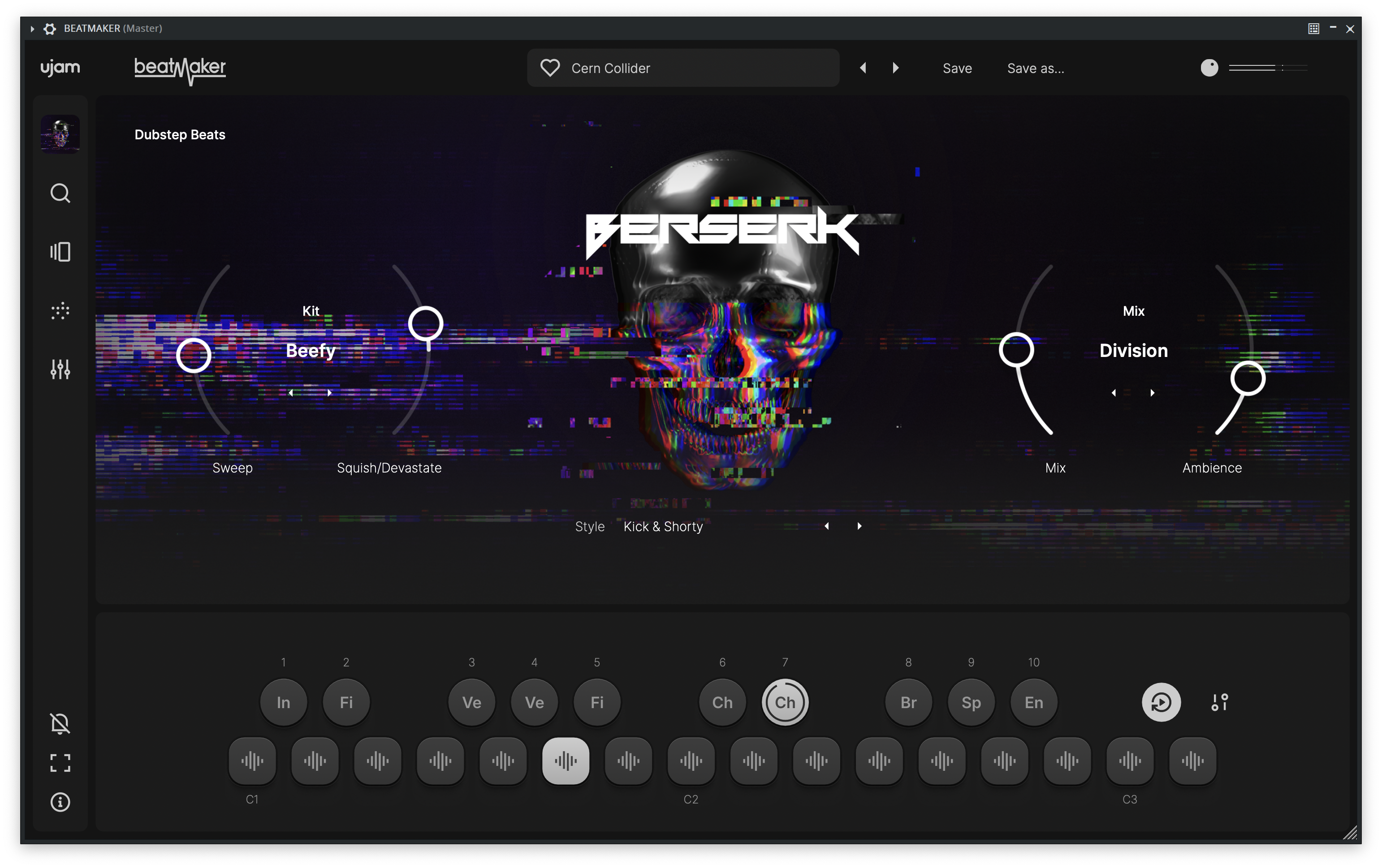The width and height of the screenshot is (1382, 868).
Task: Trigger pattern 4 Verse (Ve) pad
Action: coord(534,702)
